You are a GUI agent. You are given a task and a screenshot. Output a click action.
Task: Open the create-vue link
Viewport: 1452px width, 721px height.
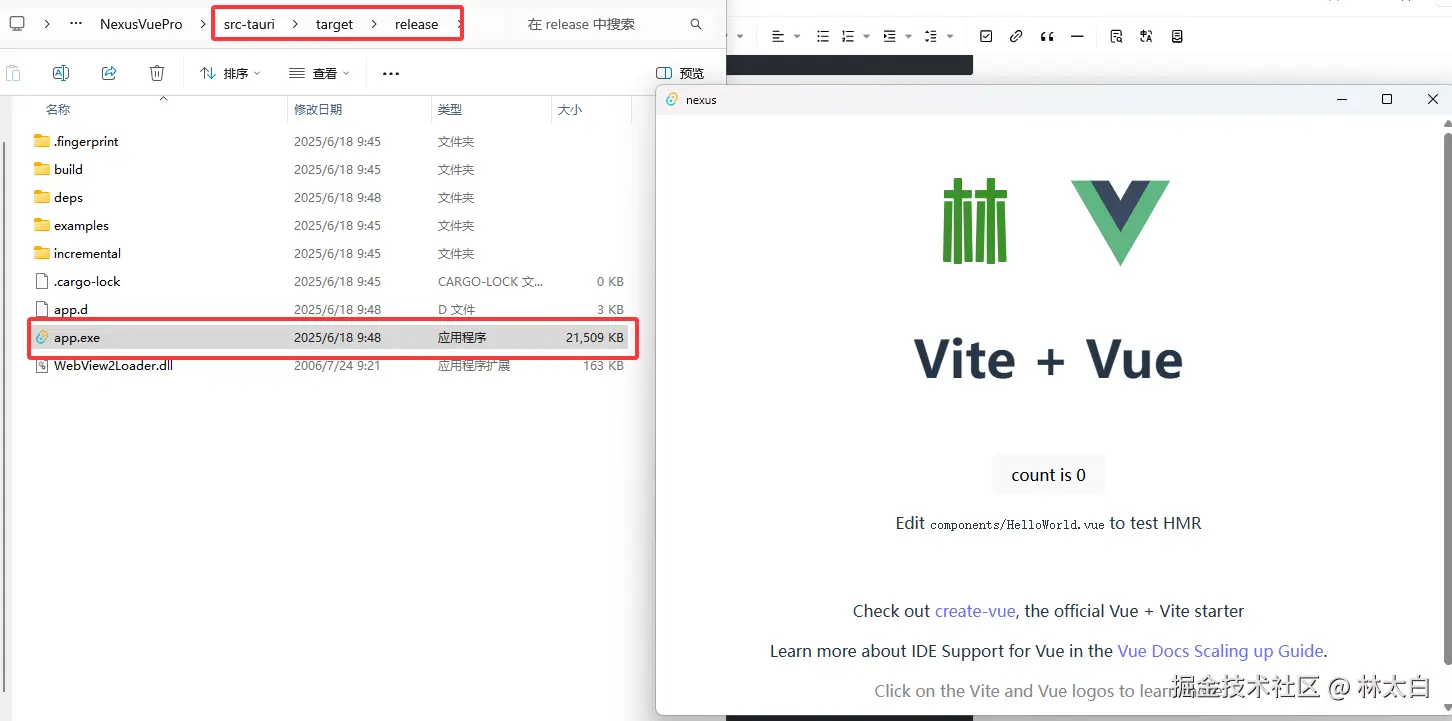click(x=975, y=611)
